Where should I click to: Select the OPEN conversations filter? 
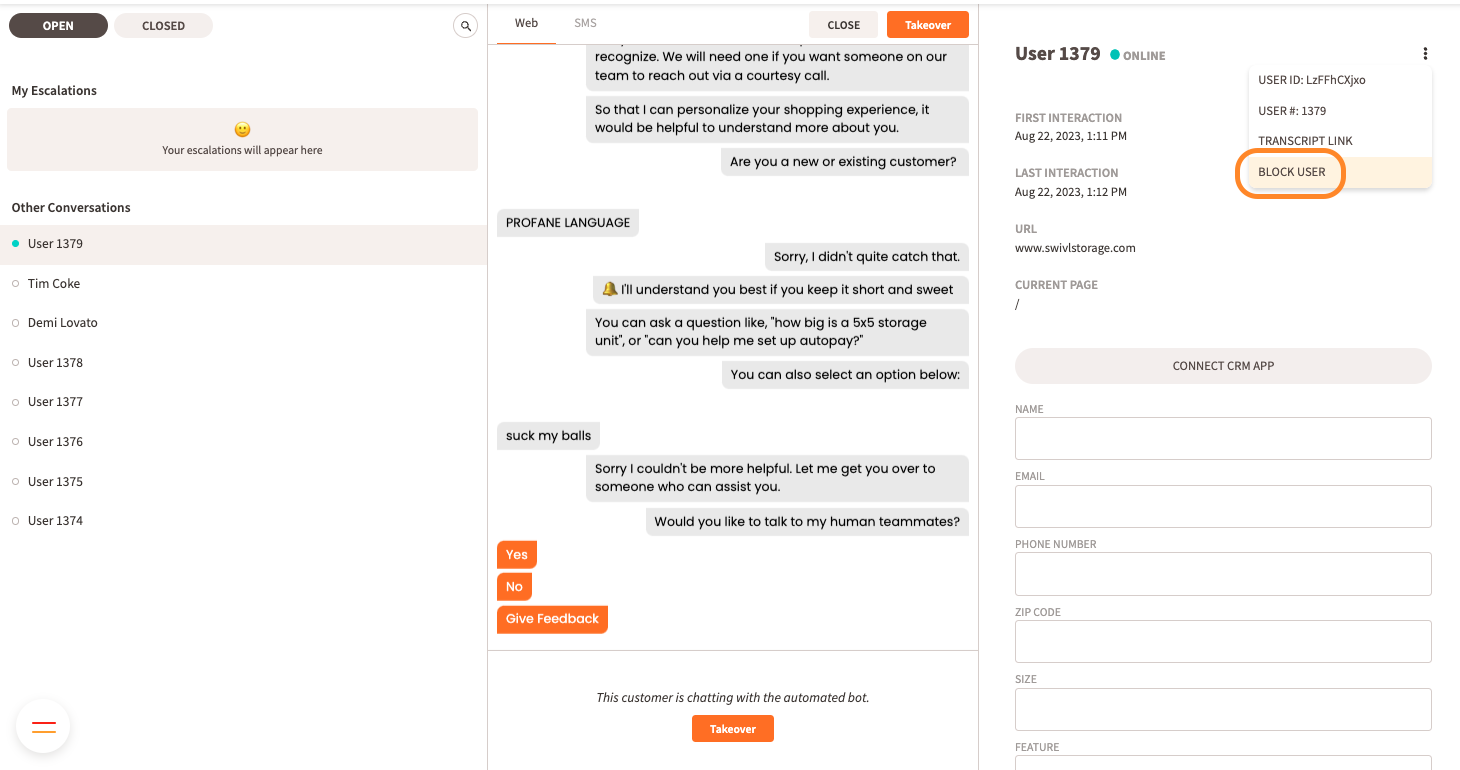point(57,25)
